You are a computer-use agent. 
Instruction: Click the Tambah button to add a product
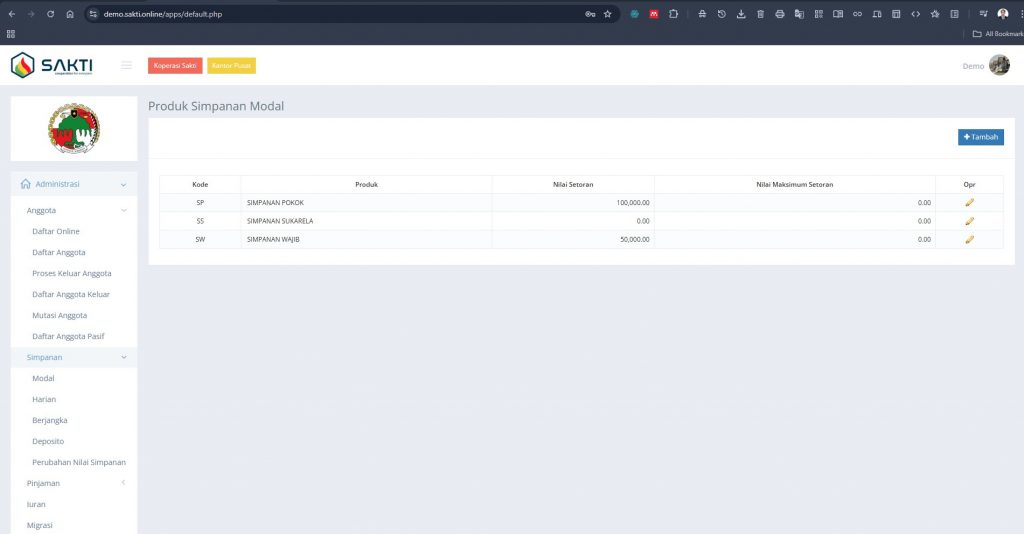tap(981, 137)
